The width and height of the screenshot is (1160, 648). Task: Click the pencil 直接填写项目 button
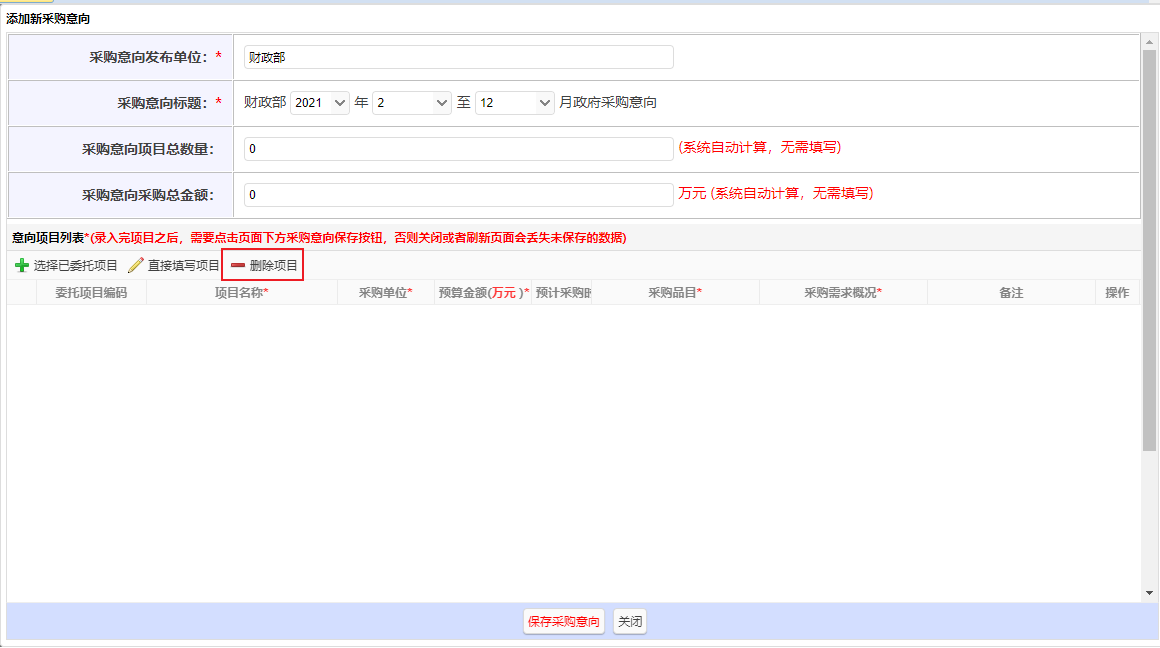(x=174, y=266)
